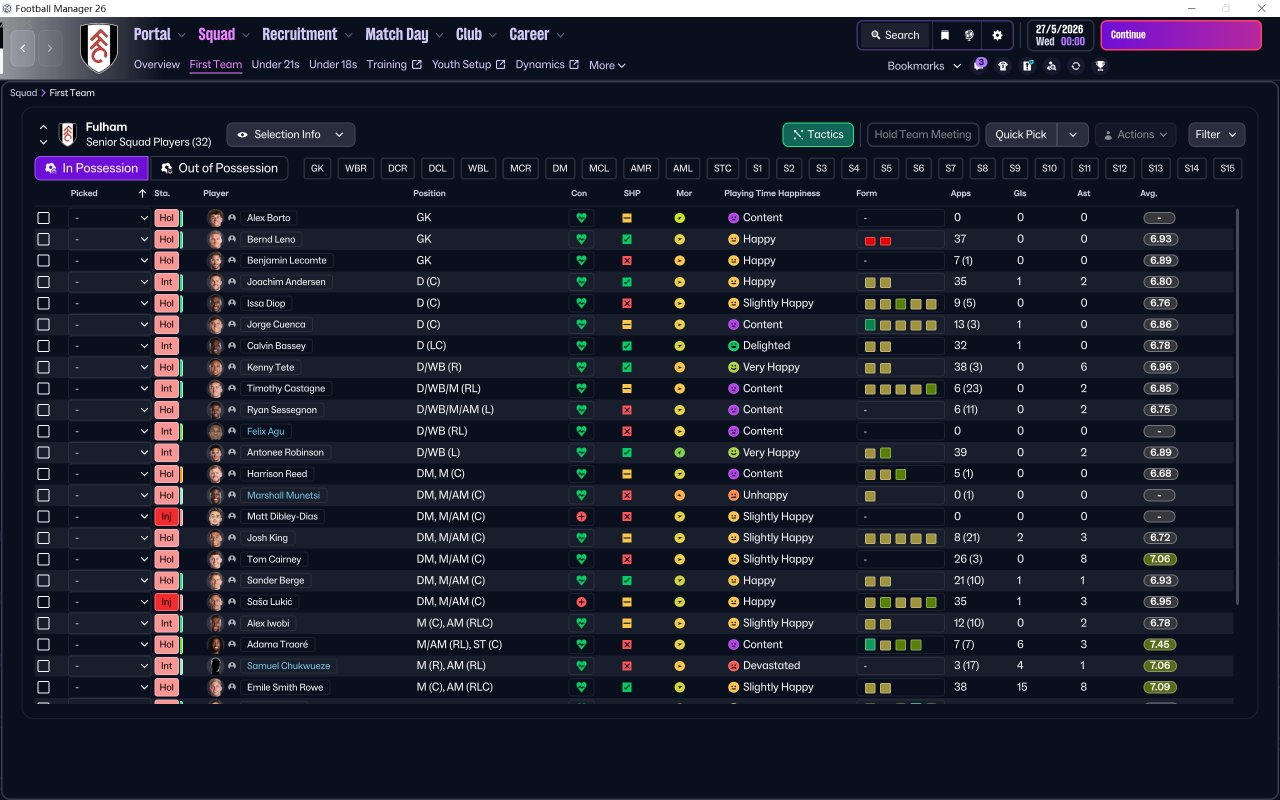
Task: Select the checkbox for Antonee Robinson
Action: click(43, 452)
